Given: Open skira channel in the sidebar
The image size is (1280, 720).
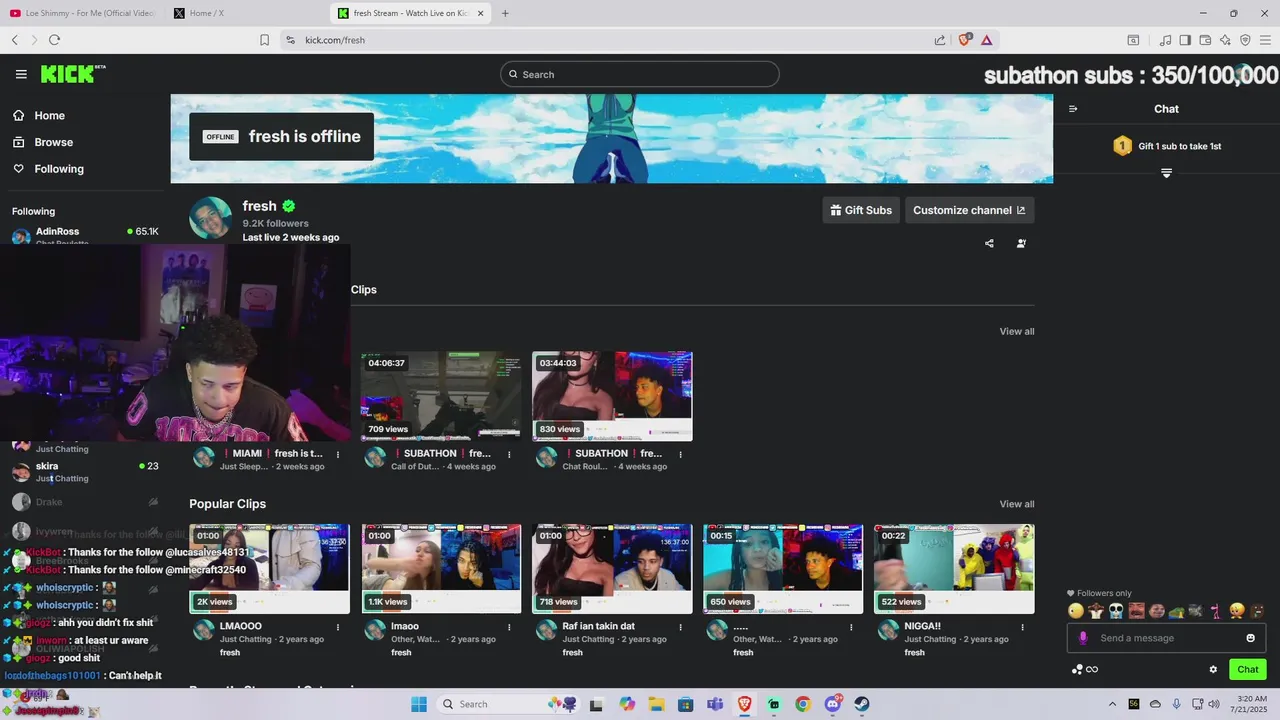Looking at the screenshot, I should 85,472.
